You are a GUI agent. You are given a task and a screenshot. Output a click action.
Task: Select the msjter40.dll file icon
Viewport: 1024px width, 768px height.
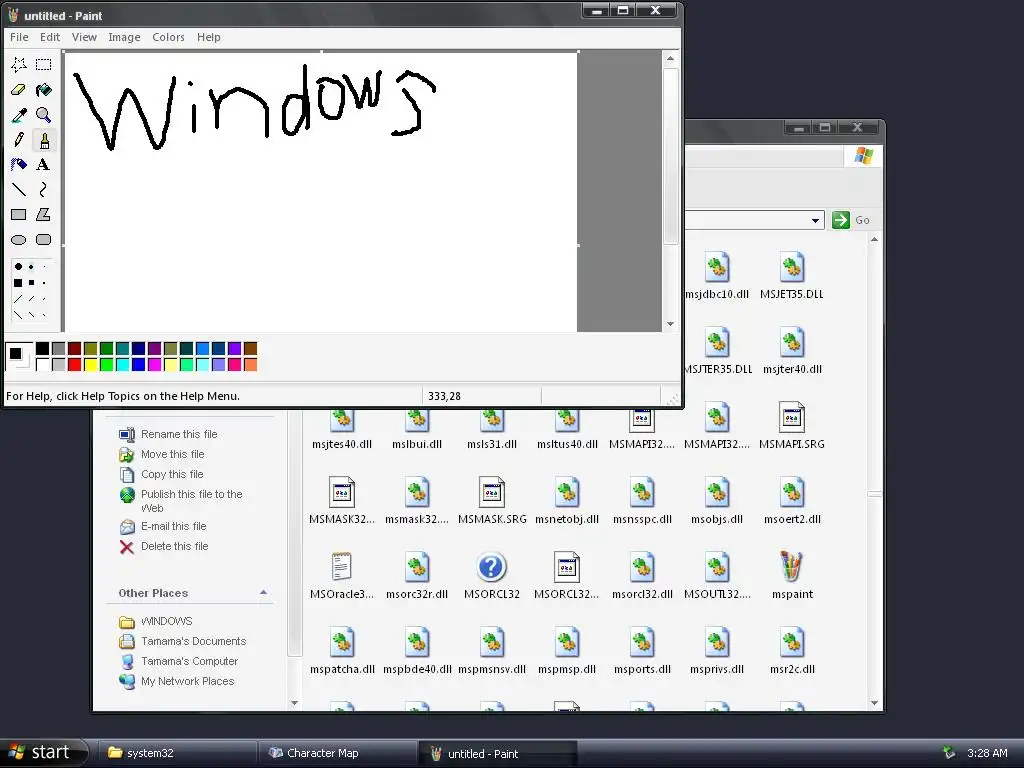click(792, 342)
